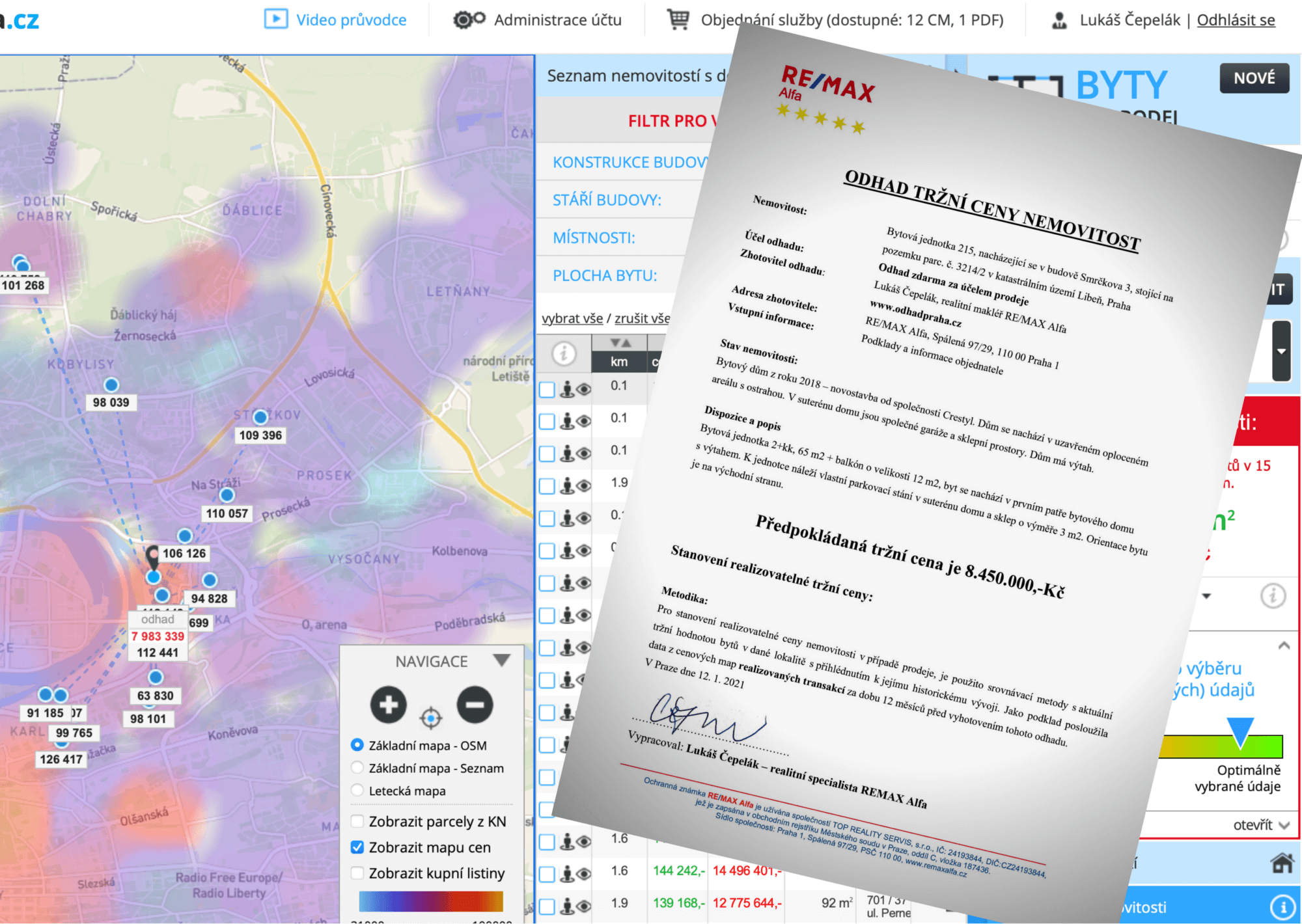Select the Základní mapa - Seznam radio button
Viewport: 1302px width, 924px height.
click(x=357, y=767)
